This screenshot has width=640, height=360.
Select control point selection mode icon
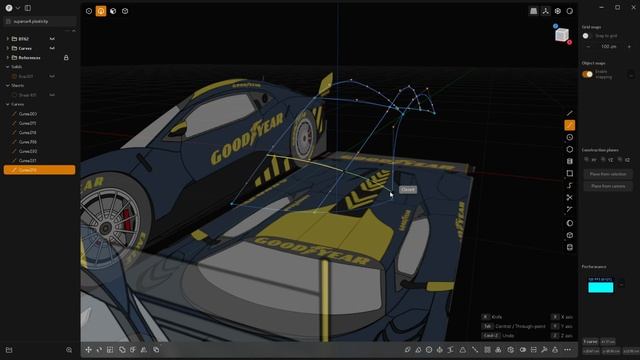click(x=89, y=11)
